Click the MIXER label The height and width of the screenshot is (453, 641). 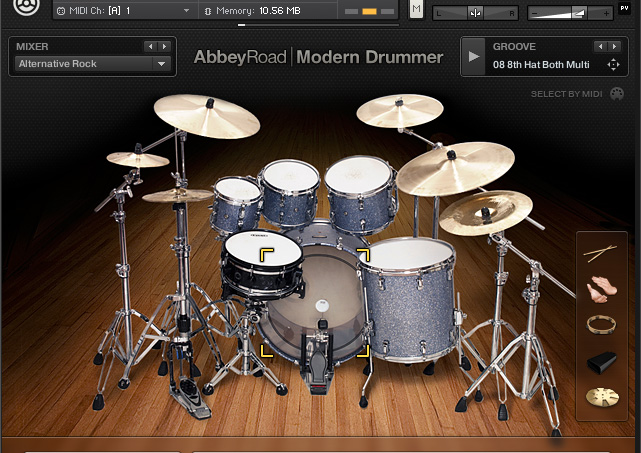(x=32, y=47)
